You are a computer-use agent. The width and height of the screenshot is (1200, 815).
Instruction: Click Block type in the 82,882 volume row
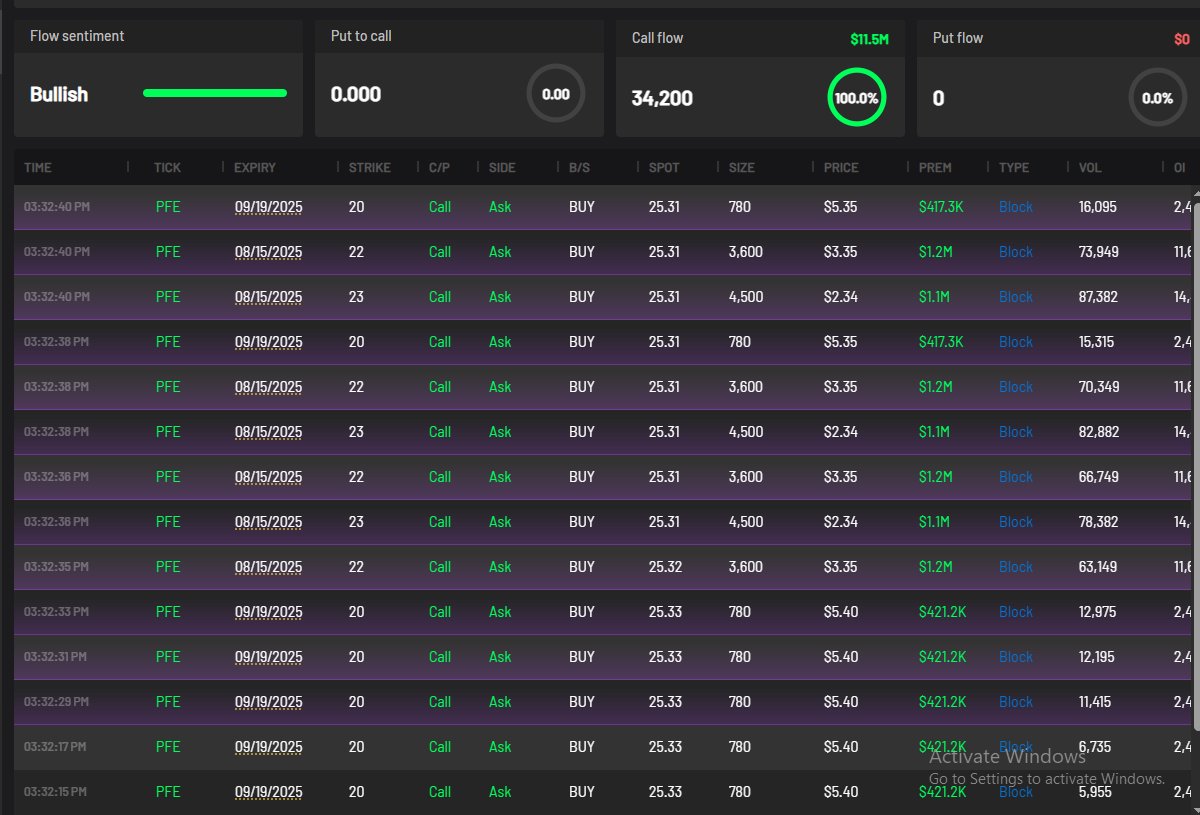(x=1016, y=432)
